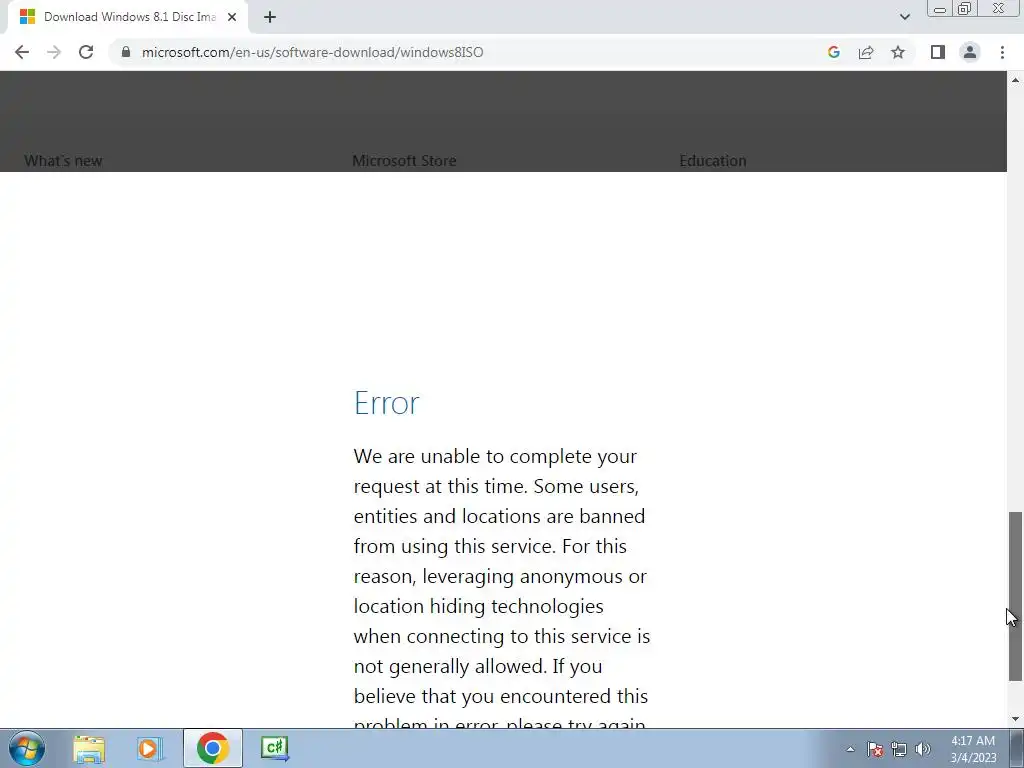Open the clock showing 4:17 AM
1024x768 pixels.
point(973,749)
